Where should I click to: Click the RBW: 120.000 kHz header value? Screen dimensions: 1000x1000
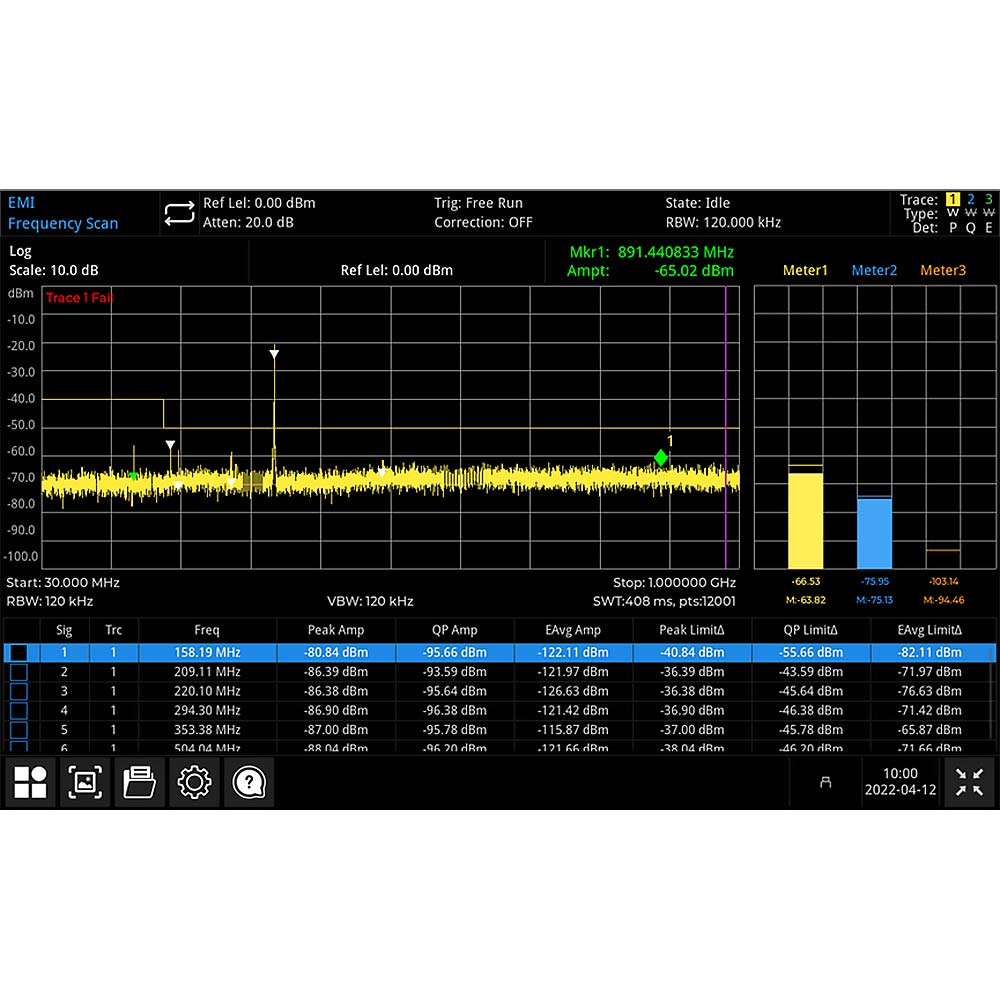click(723, 223)
